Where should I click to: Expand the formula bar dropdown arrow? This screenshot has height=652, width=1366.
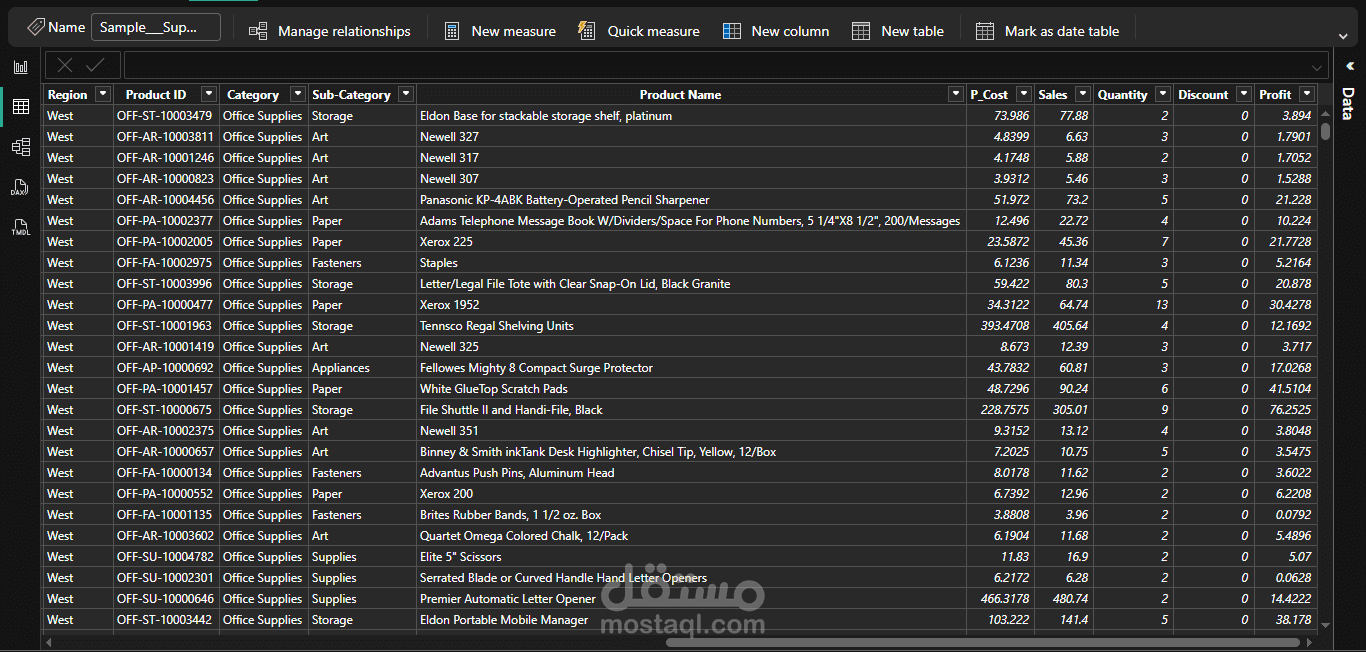(1317, 67)
